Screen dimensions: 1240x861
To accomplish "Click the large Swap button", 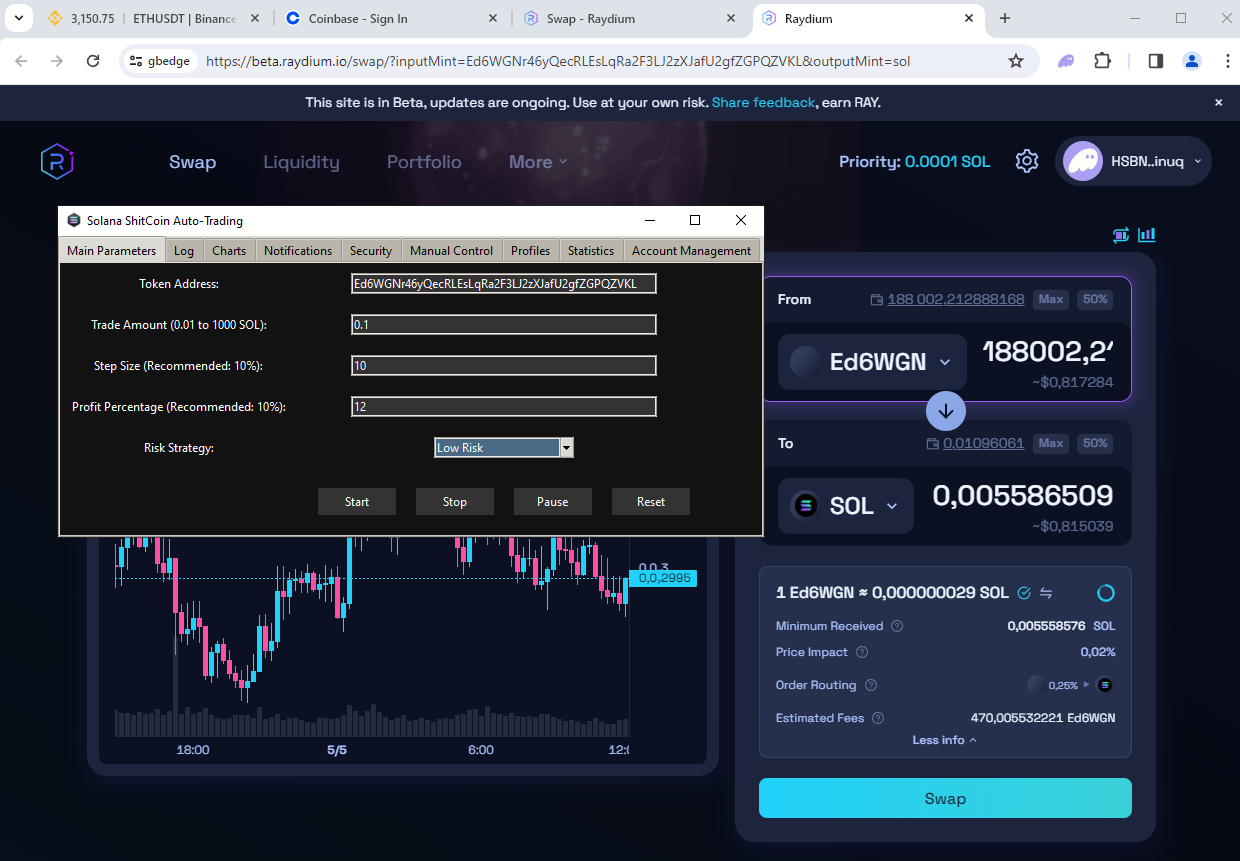I will tap(945, 798).
